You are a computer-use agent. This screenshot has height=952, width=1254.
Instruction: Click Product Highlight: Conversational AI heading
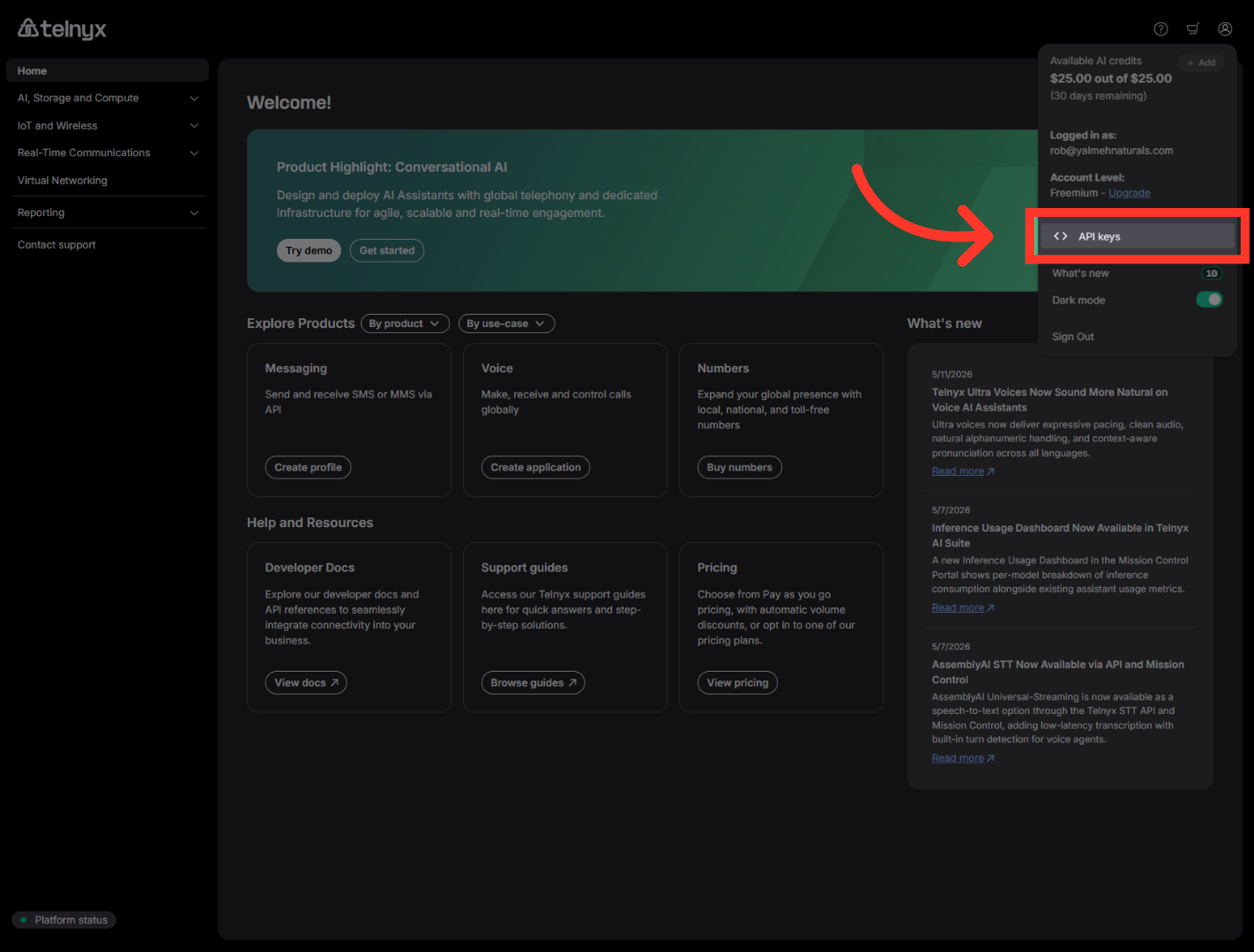(x=392, y=167)
